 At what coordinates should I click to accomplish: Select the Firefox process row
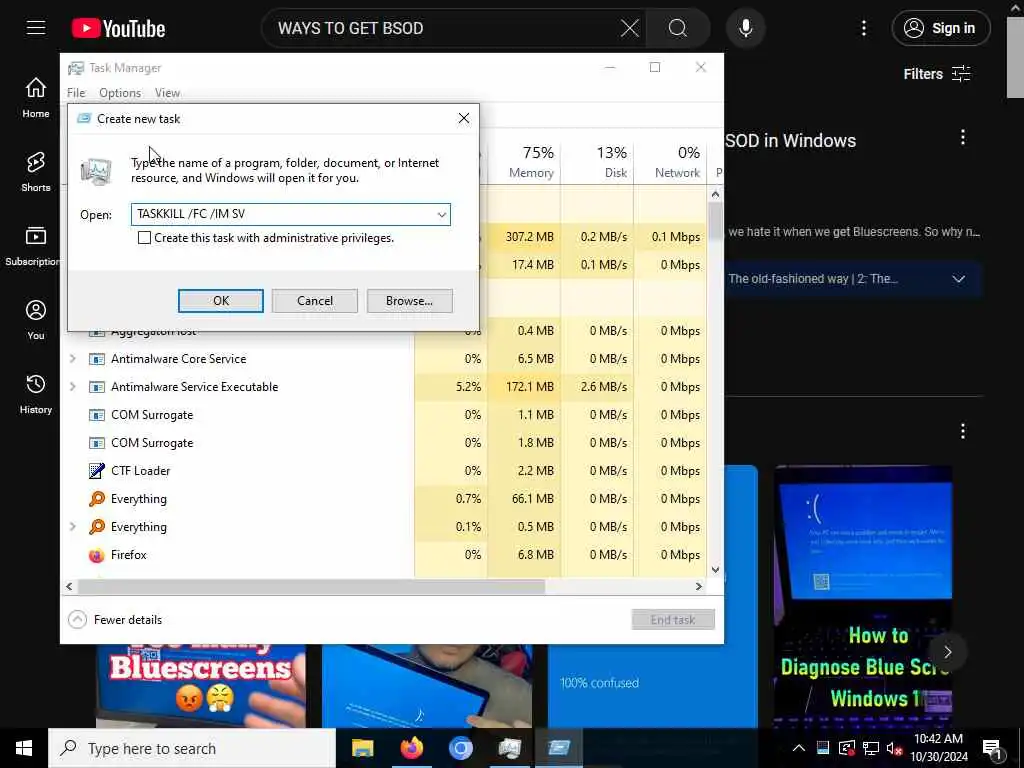pyautogui.click(x=129, y=554)
